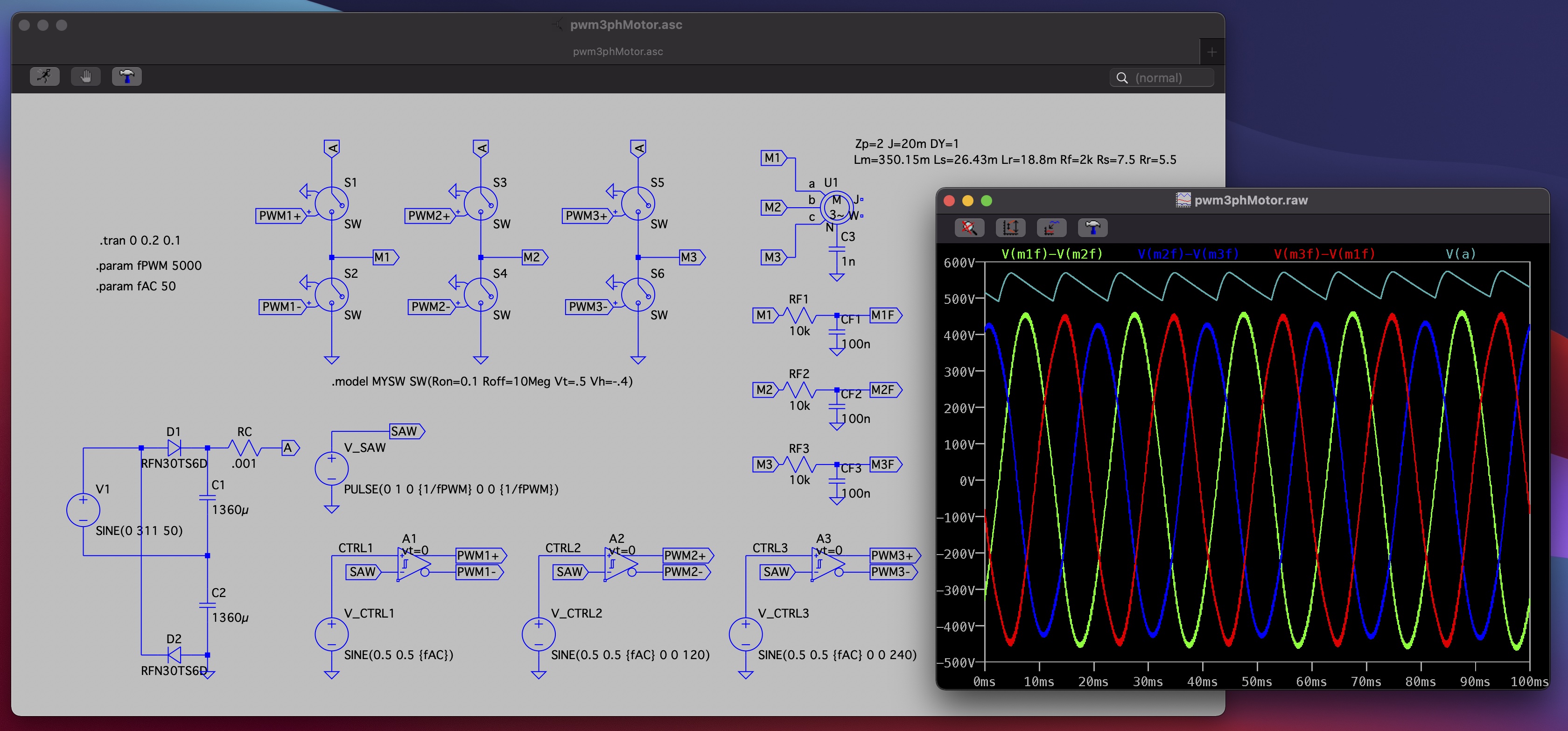Click the .param fPWM 5000 text
Image resolution: width=1568 pixels, height=731 pixels.
pos(148,266)
